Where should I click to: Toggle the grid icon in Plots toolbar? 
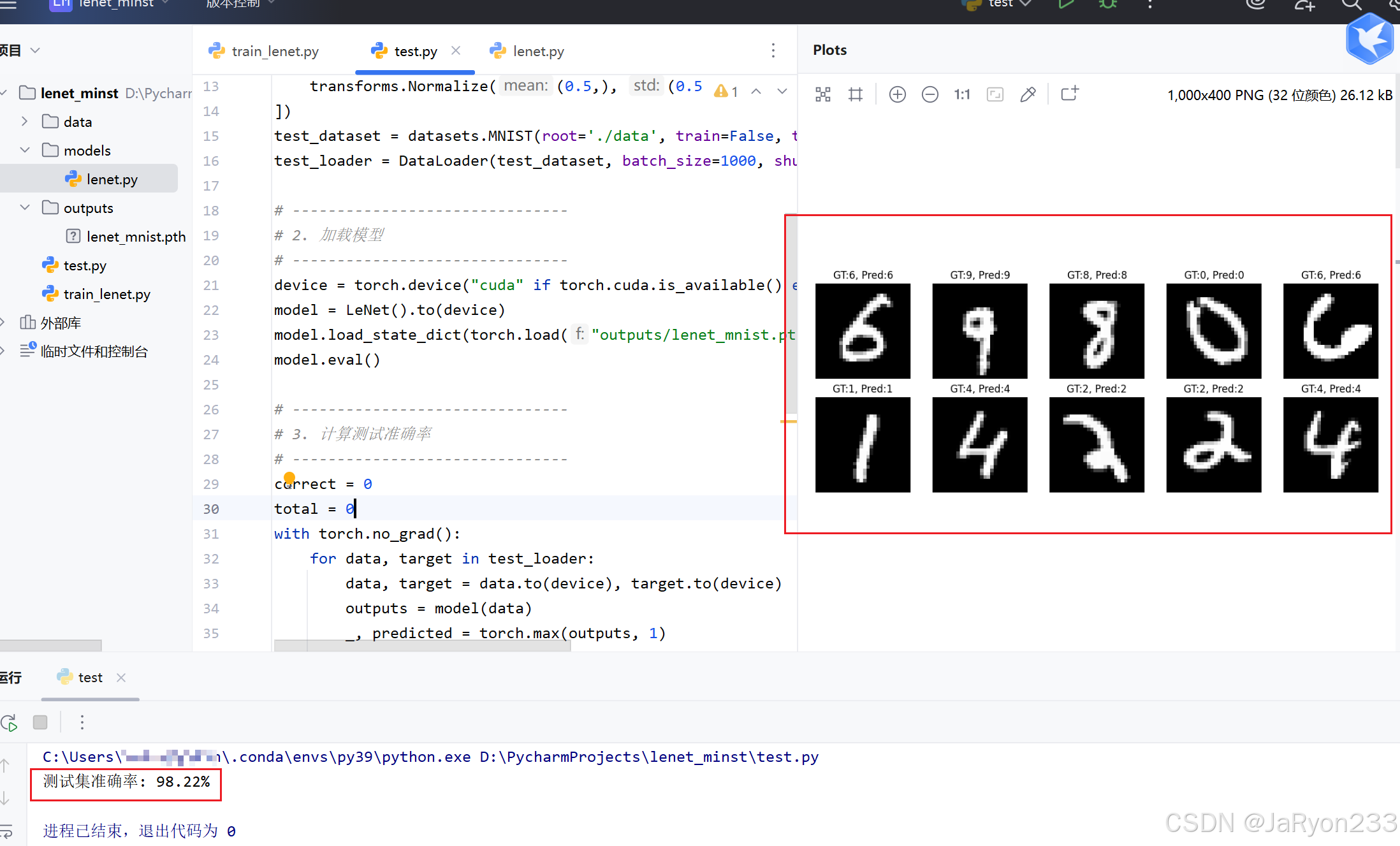click(x=855, y=95)
